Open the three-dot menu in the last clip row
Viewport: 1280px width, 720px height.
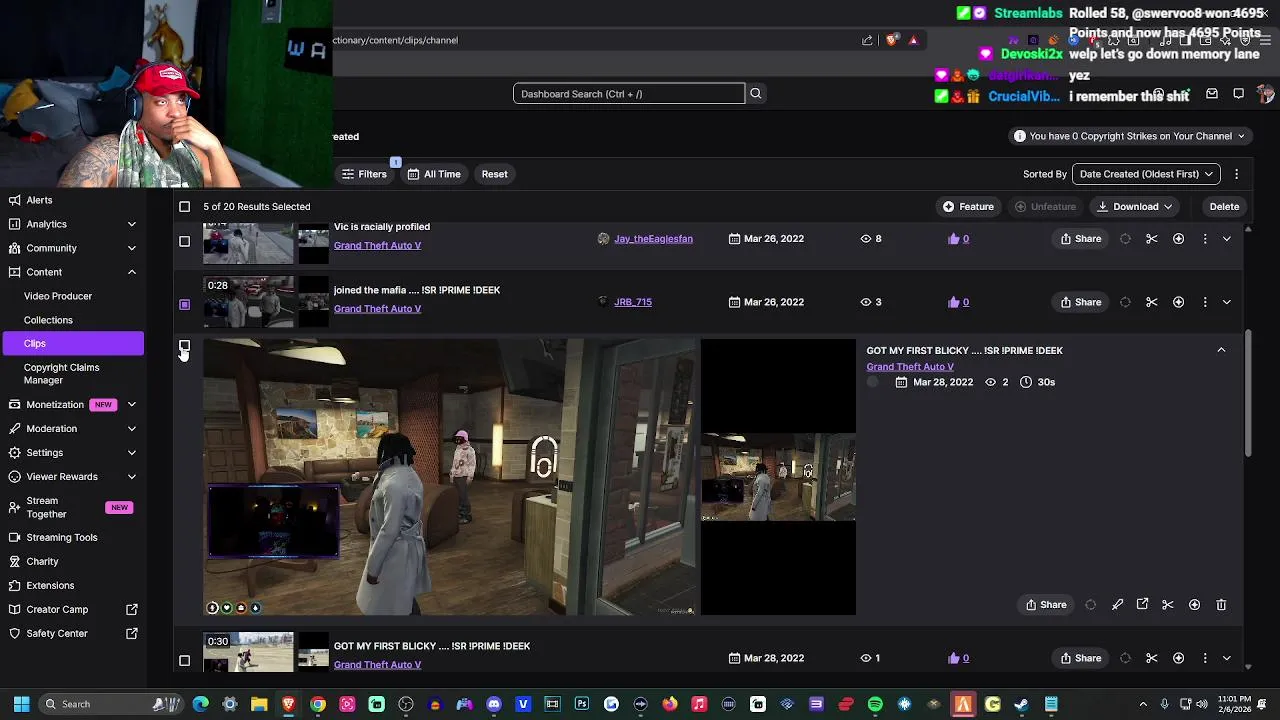(x=1205, y=658)
